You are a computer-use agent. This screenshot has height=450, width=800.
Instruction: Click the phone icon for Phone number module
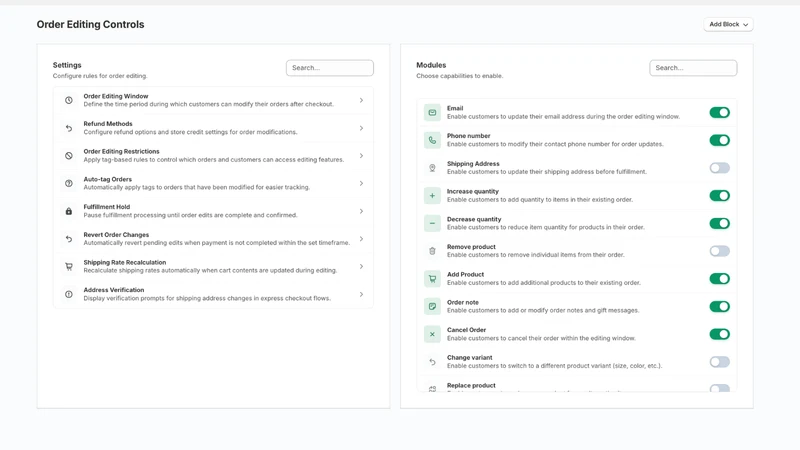pyautogui.click(x=432, y=140)
